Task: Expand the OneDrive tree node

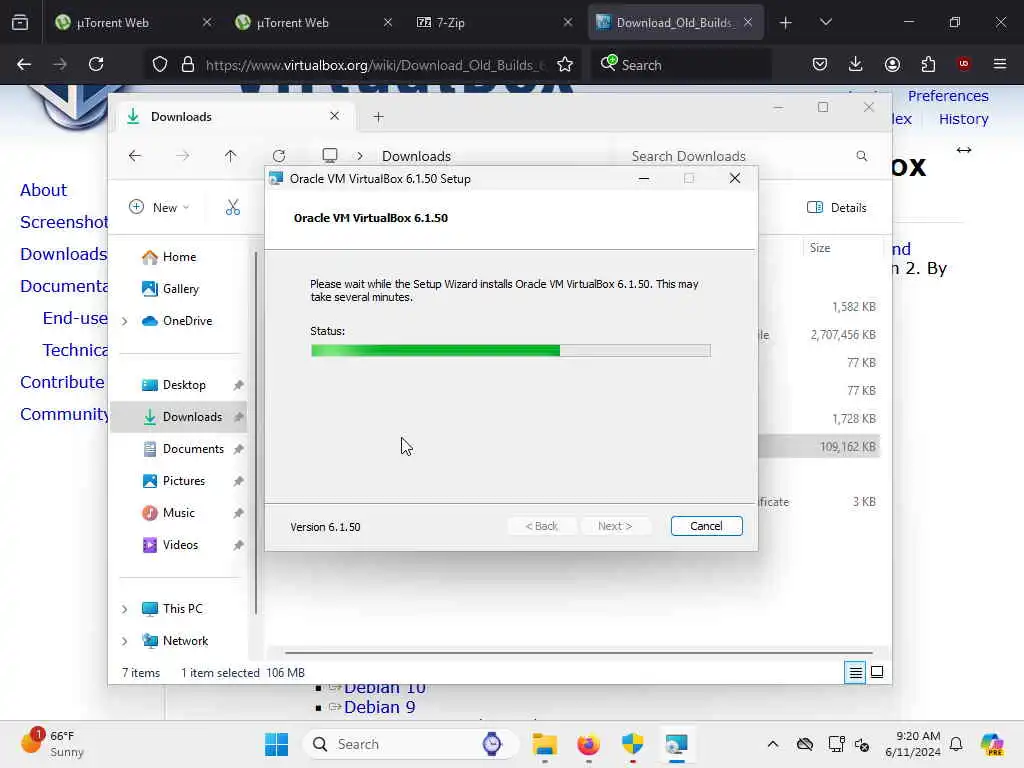Action: [124, 321]
